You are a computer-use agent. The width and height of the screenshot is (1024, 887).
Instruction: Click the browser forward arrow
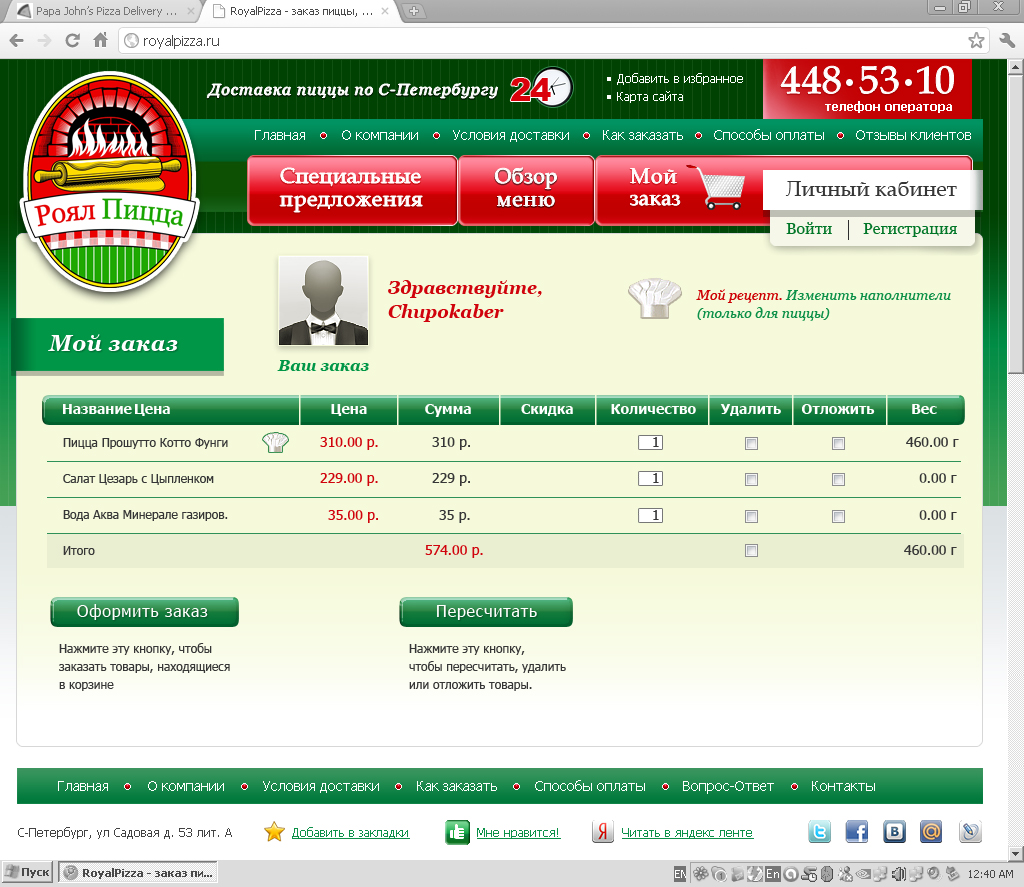pos(44,41)
